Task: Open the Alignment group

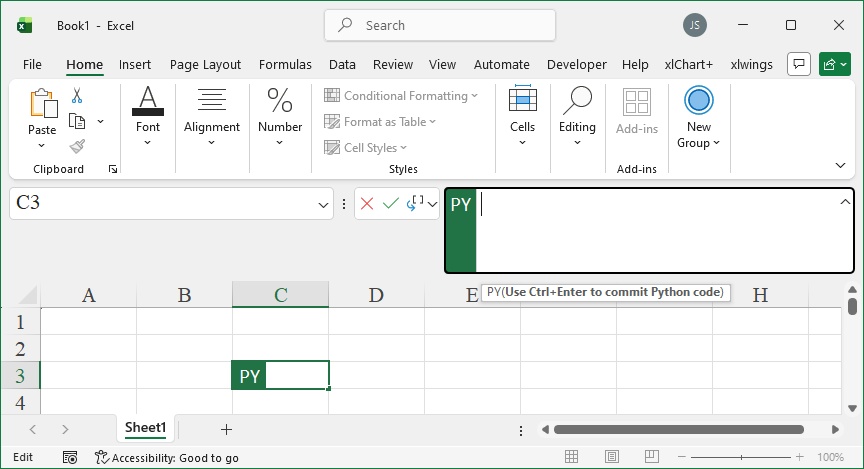Action: click(212, 116)
